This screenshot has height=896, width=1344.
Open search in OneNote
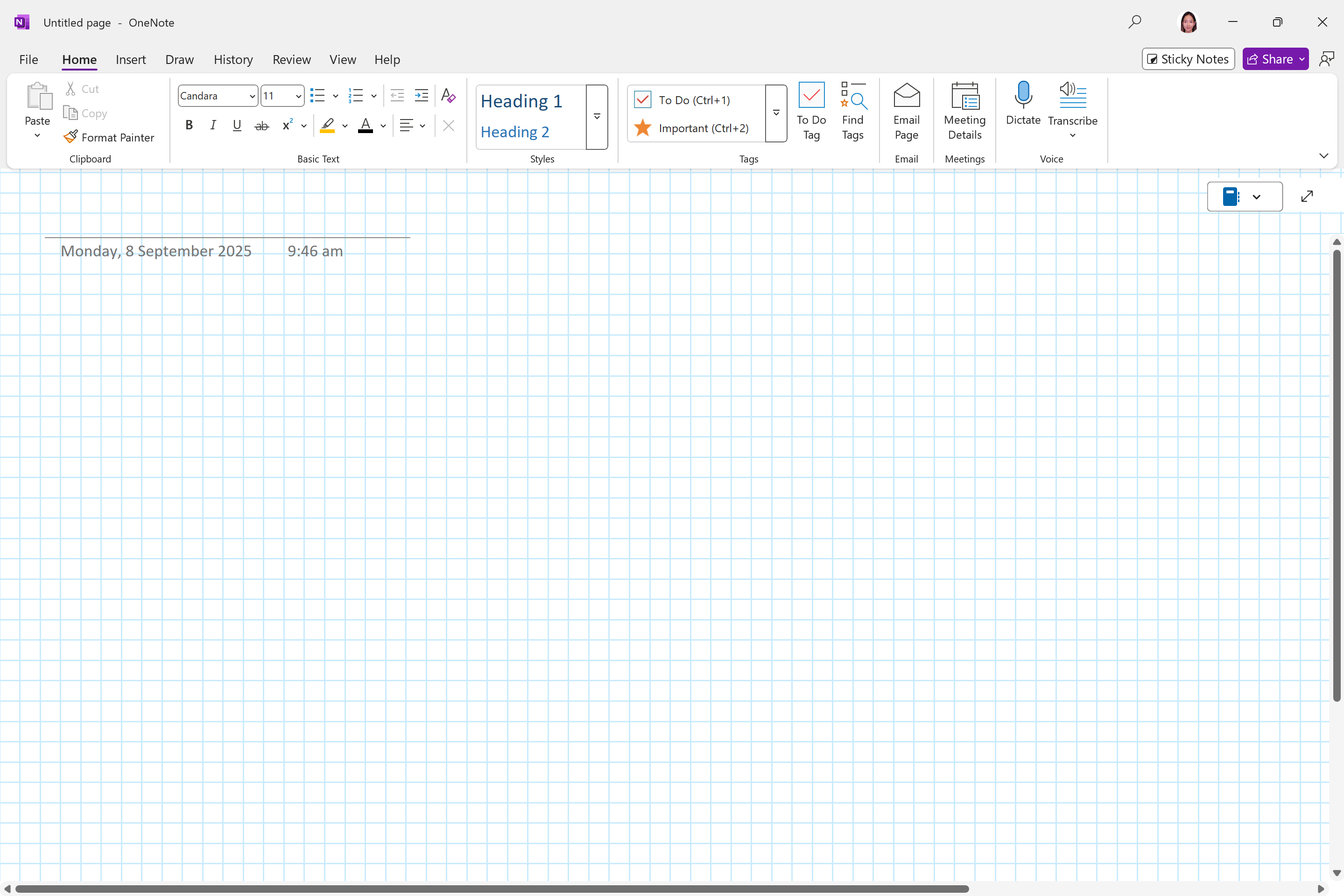[x=1134, y=22]
